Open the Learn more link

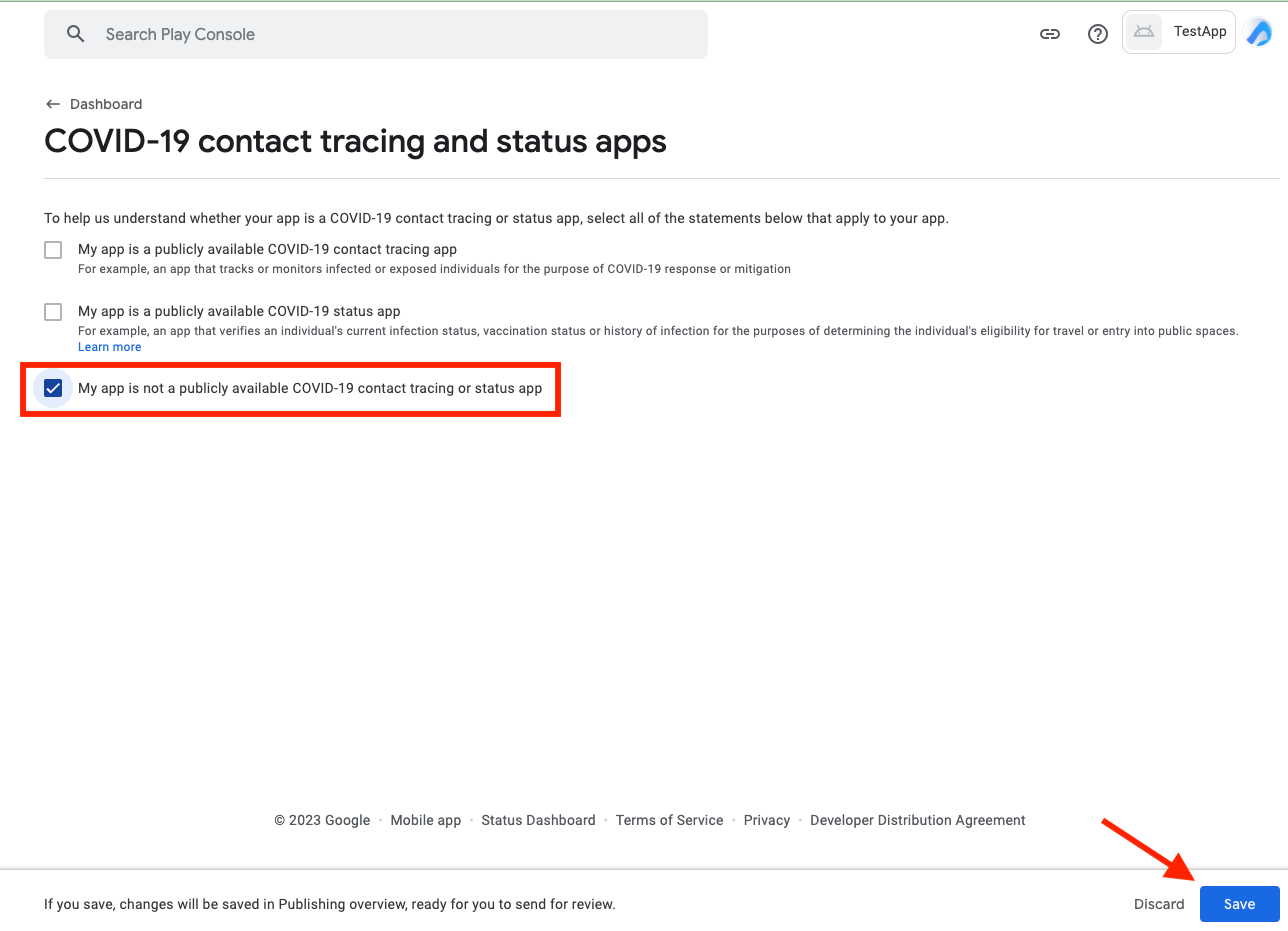click(x=110, y=347)
